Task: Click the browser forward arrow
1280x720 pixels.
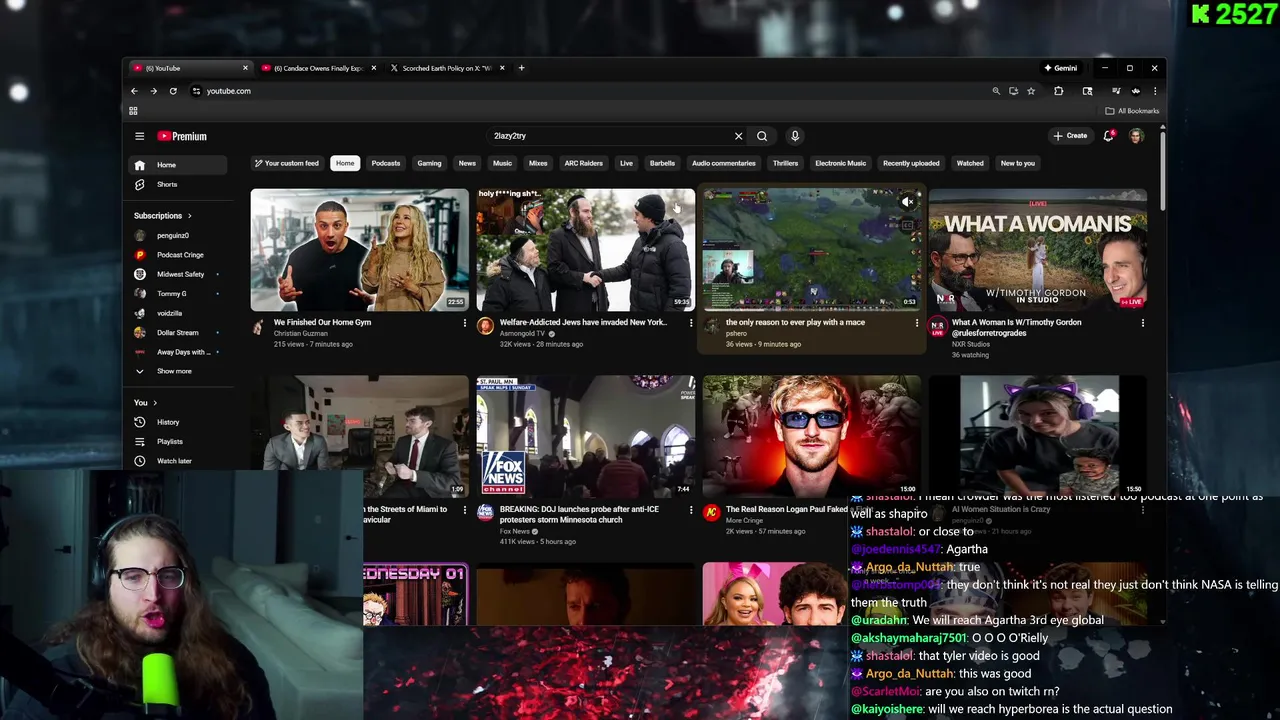Action: click(153, 91)
